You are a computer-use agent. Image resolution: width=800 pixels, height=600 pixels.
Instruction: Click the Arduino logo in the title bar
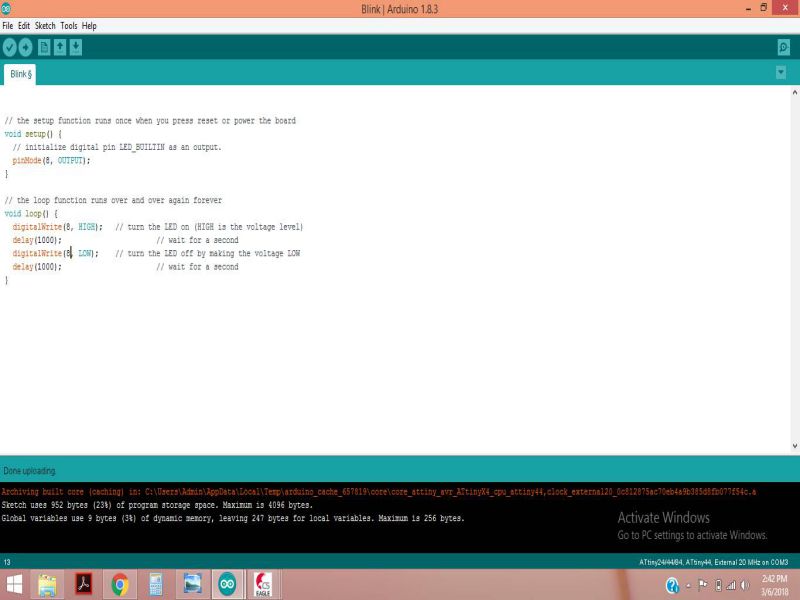point(6,9)
